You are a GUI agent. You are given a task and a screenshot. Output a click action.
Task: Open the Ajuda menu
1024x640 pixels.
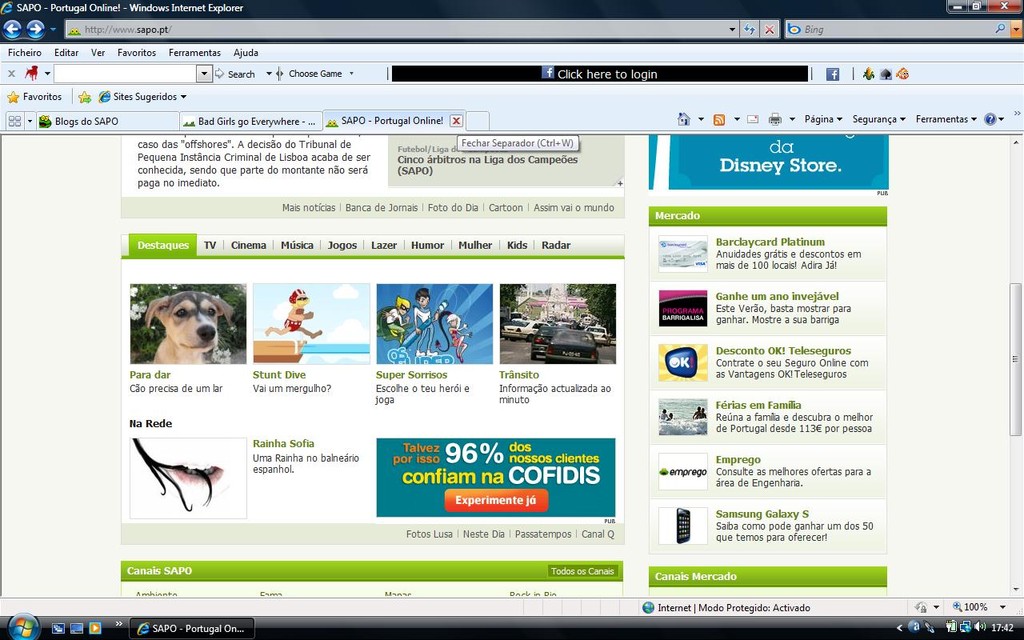coord(246,53)
